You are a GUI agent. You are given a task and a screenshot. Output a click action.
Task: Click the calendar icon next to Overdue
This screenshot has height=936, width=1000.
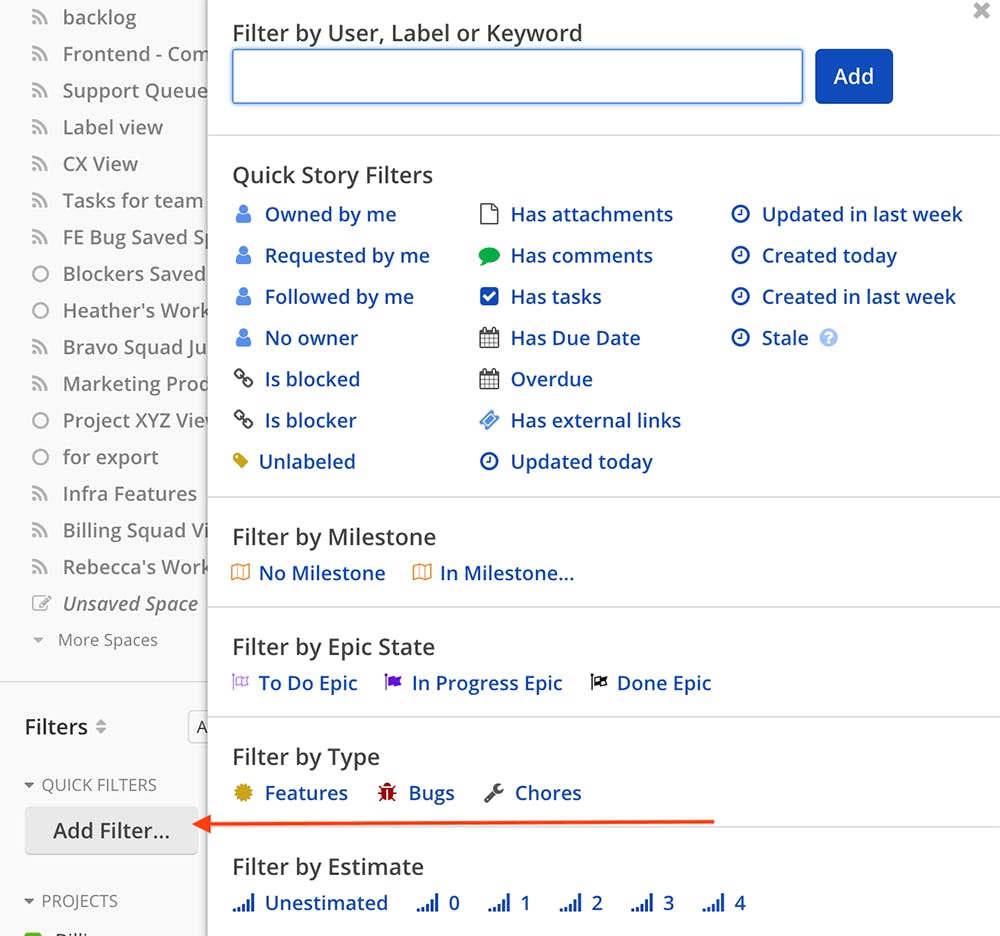pyautogui.click(x=489, y=379)
